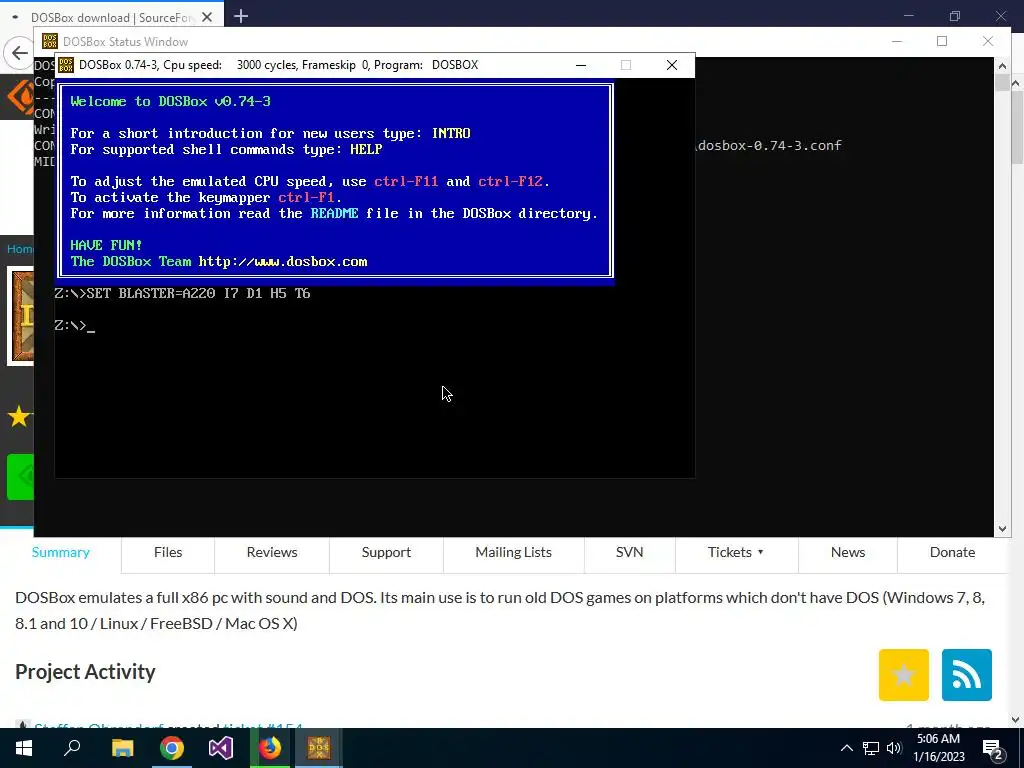Open the Support tab
1024x768 pixels.
[x=386, y=552]
